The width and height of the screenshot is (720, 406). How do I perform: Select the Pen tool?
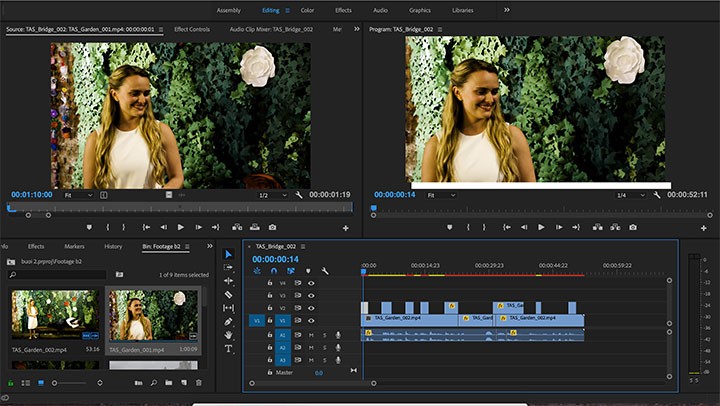tap(228, 321)
